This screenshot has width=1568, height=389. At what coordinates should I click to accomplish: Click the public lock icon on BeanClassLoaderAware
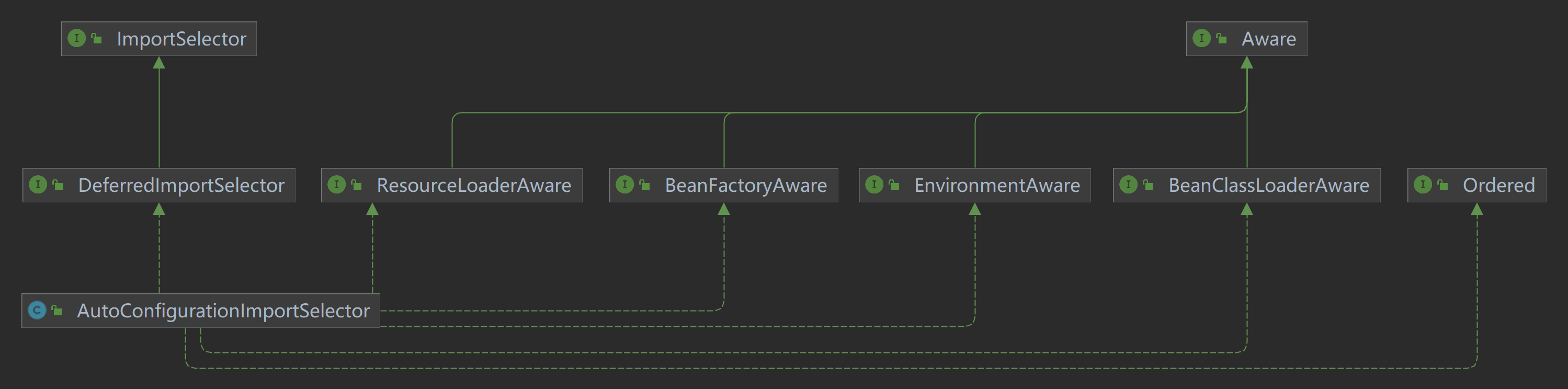pyautogui.click(x=1148, y=185)
